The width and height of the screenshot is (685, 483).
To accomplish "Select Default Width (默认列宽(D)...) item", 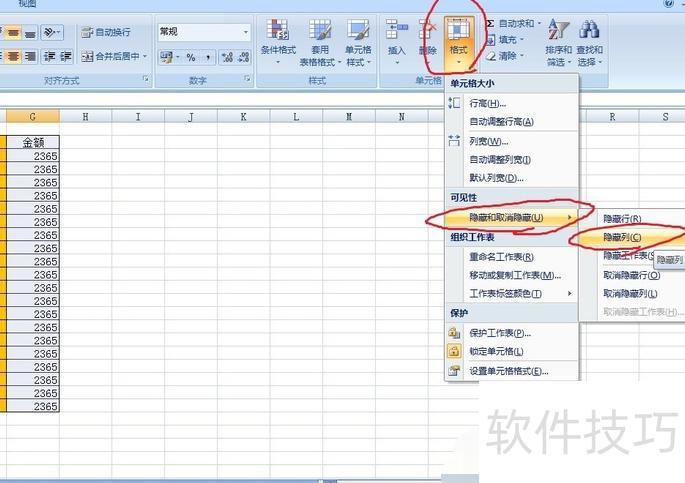I will point(512,178).
